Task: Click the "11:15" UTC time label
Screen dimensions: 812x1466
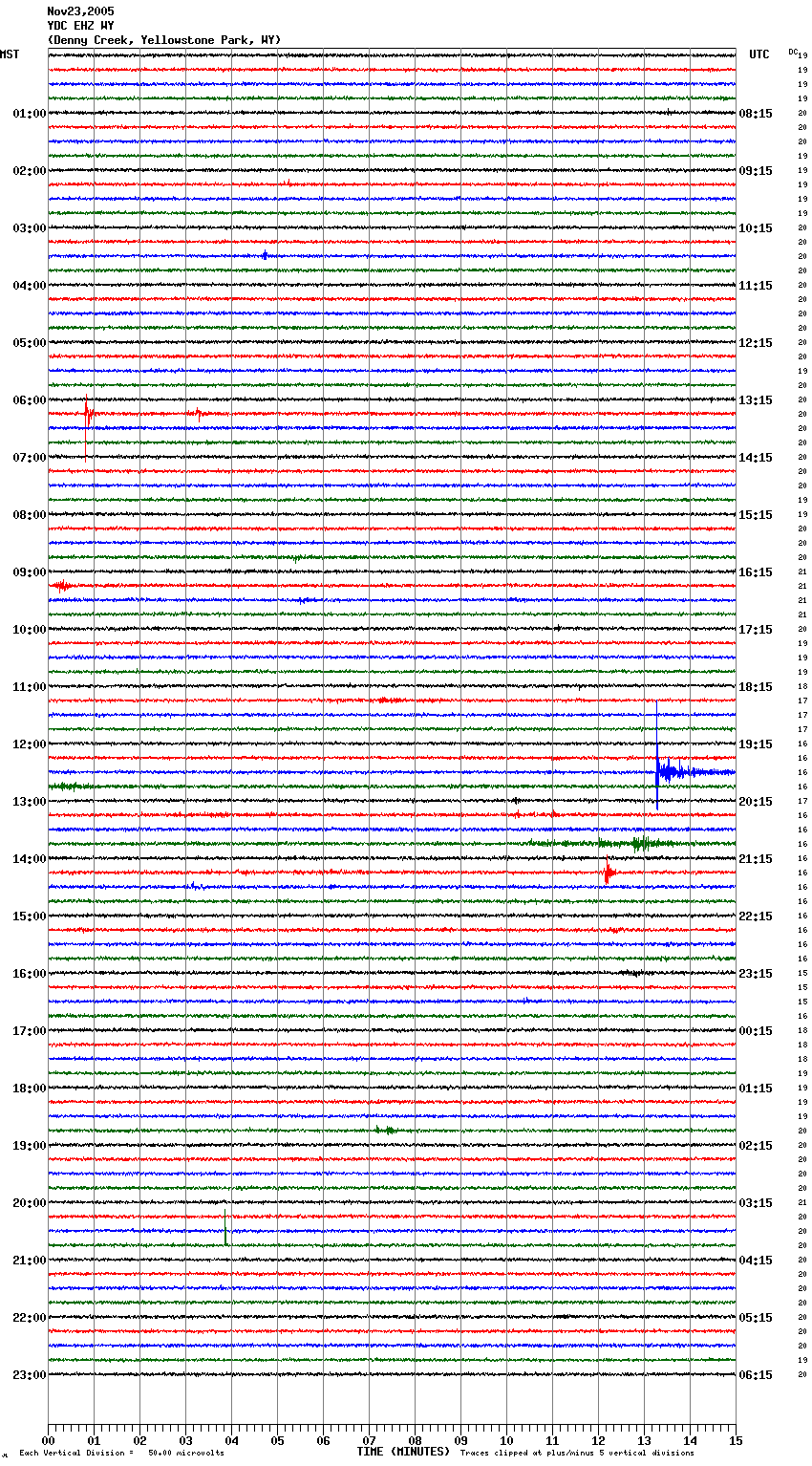Action: (x=756, y=286)
